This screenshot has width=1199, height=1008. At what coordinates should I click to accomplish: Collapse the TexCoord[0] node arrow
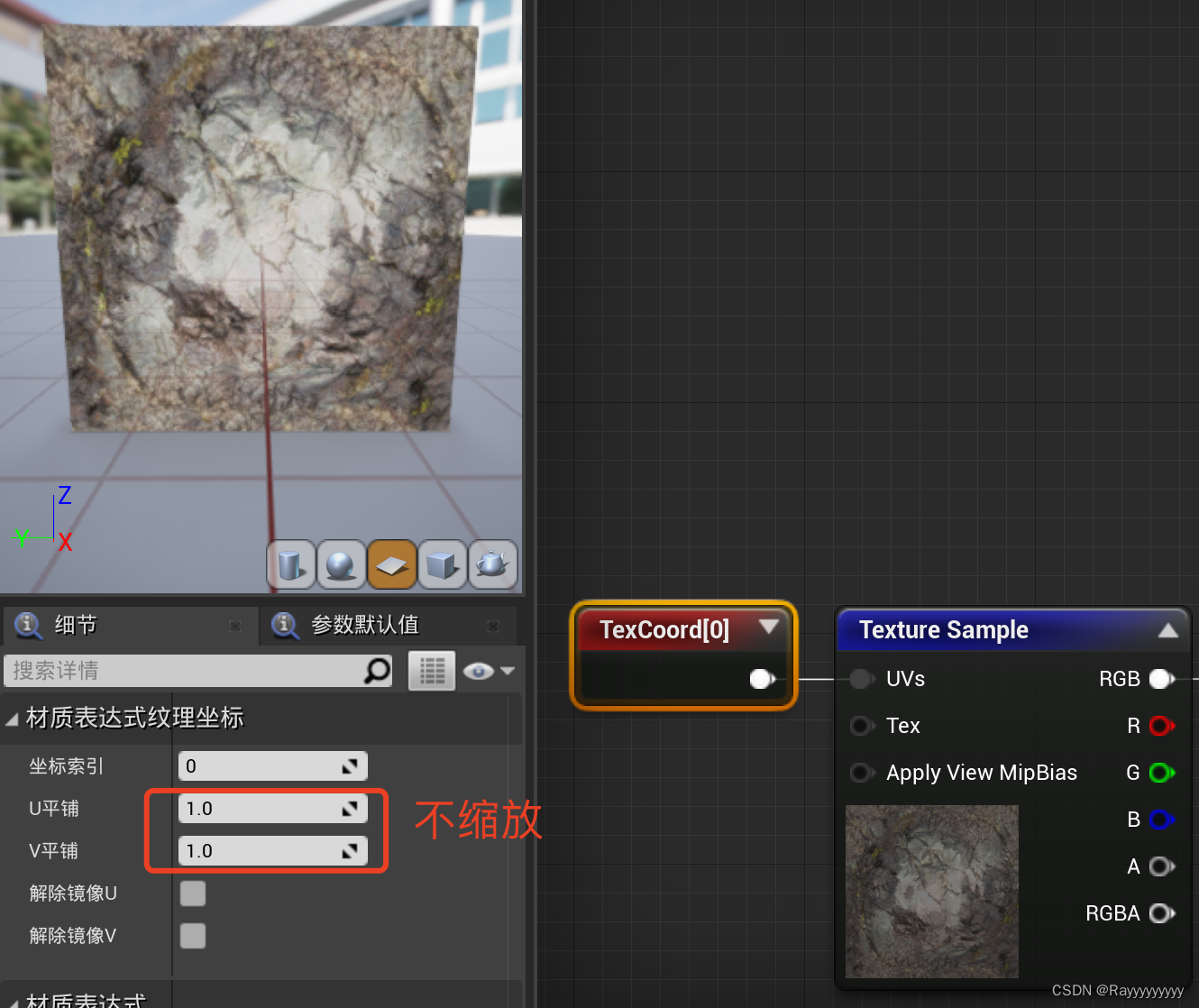point(769,626)
